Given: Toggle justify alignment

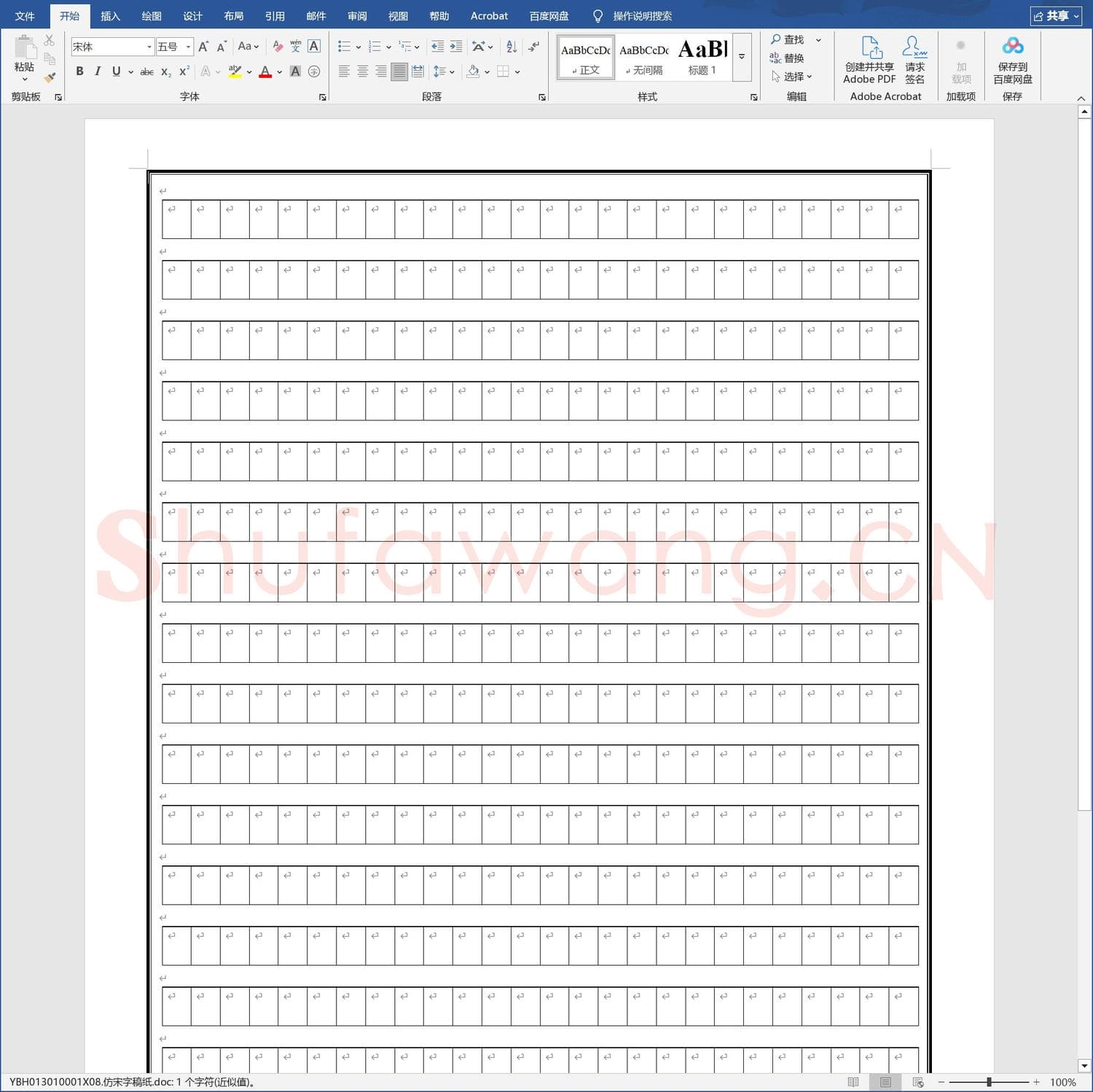Looking at the screenshot, I should point(399,71).
